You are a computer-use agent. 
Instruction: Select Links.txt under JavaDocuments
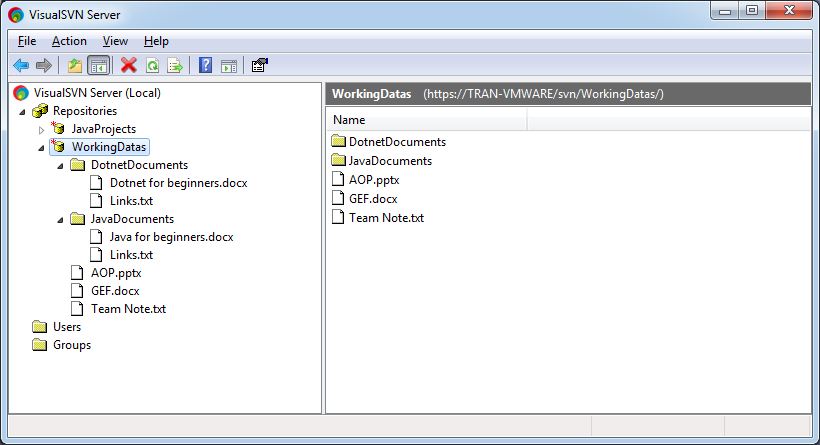pyautogui.click(x=131, y=255)
